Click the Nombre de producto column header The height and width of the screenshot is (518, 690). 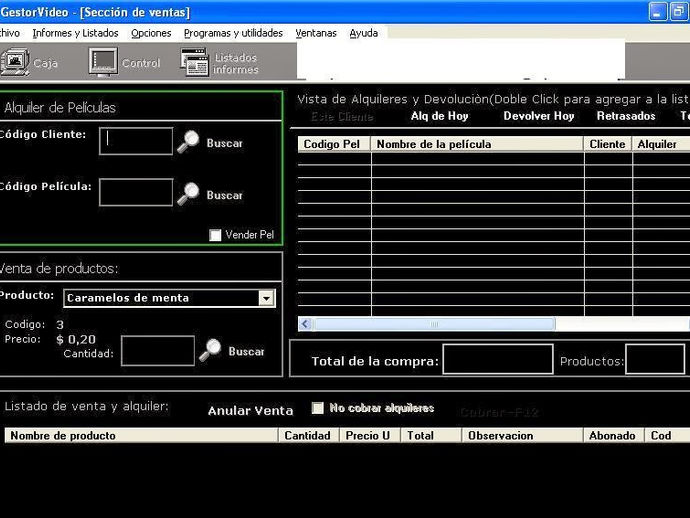pos(141,436)
